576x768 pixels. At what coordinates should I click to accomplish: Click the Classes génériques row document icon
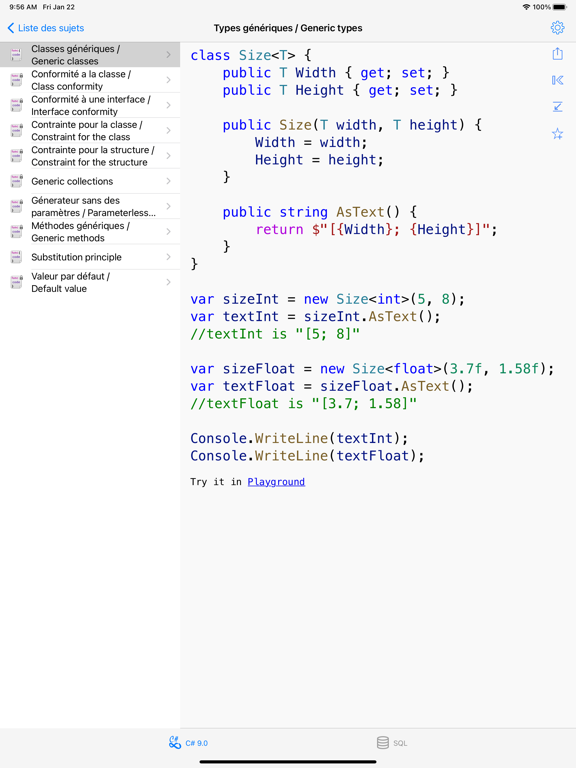tap(17, 54)
